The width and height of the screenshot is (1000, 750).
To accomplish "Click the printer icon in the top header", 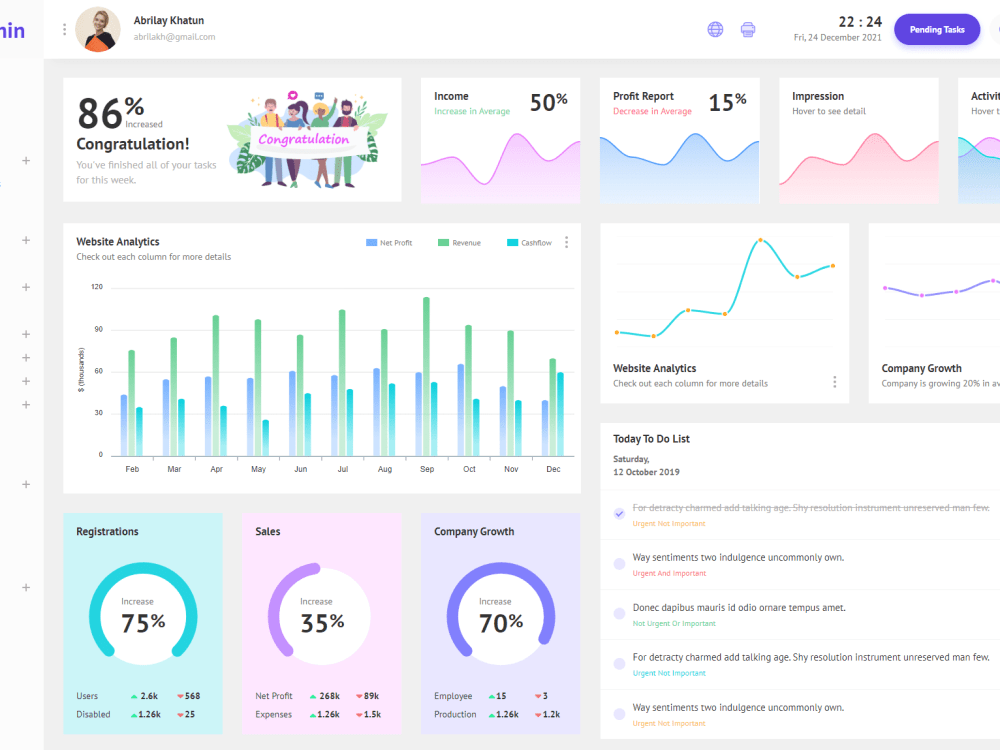I will point(748,29).
